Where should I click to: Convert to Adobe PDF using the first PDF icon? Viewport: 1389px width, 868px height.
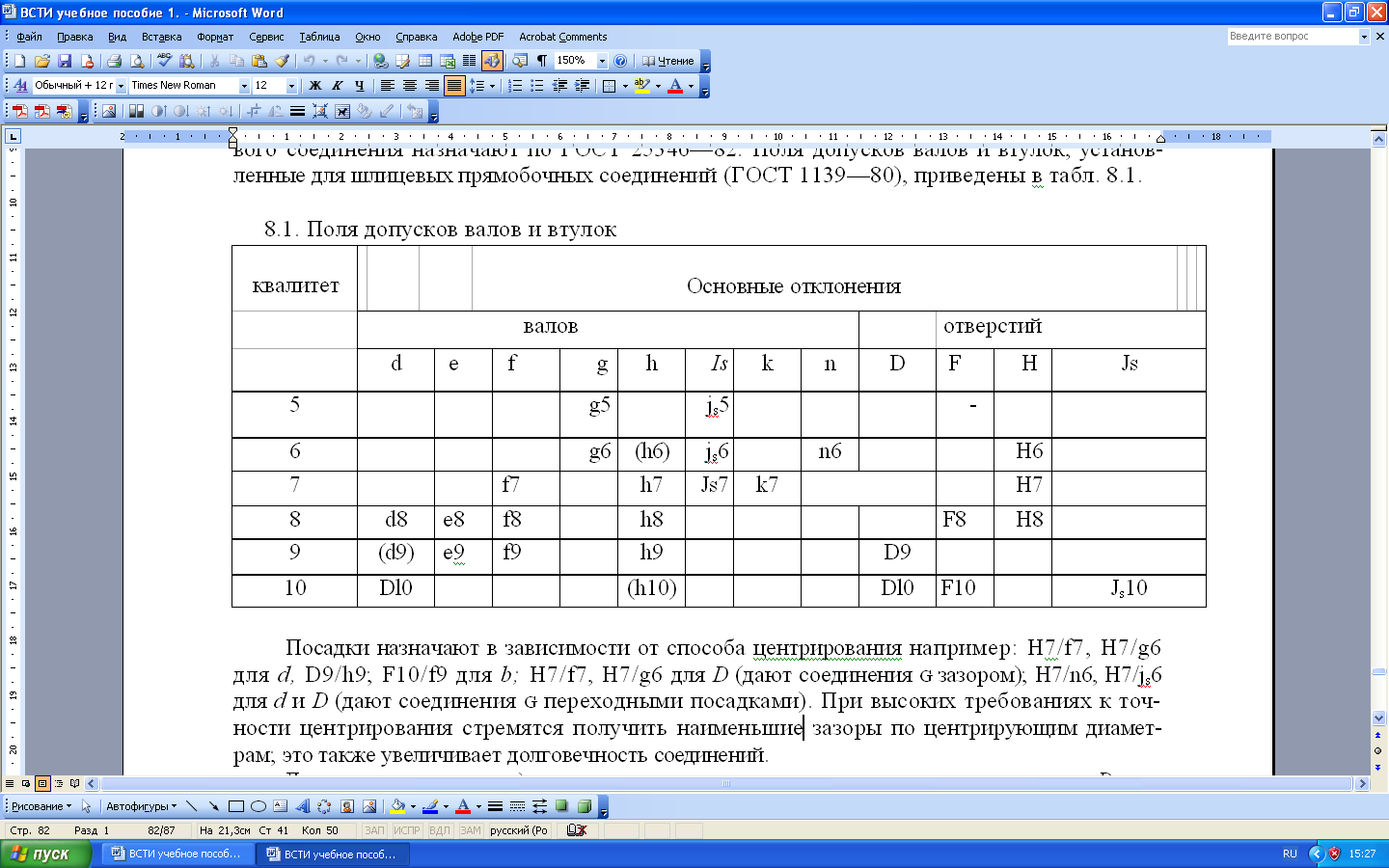click(19, 112)
